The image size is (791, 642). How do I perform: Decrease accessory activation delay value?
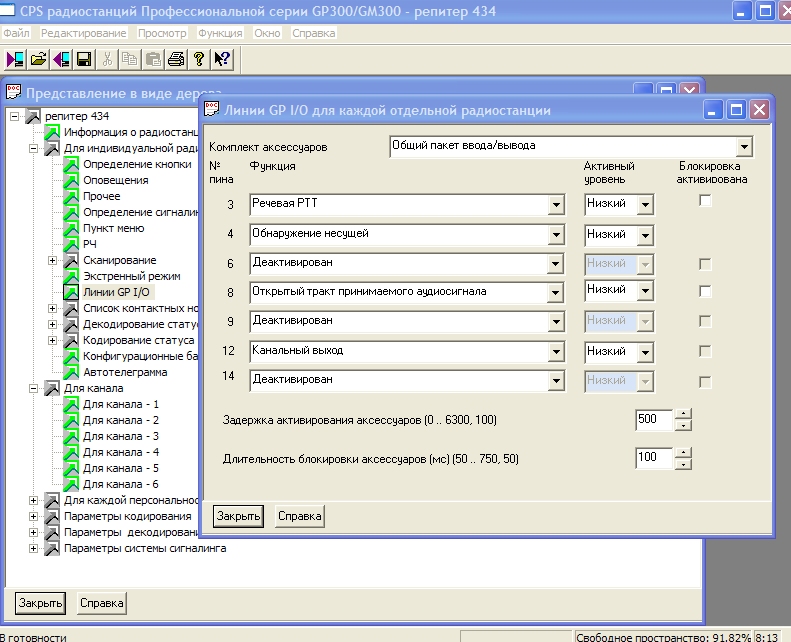click(x=683, y=425)
